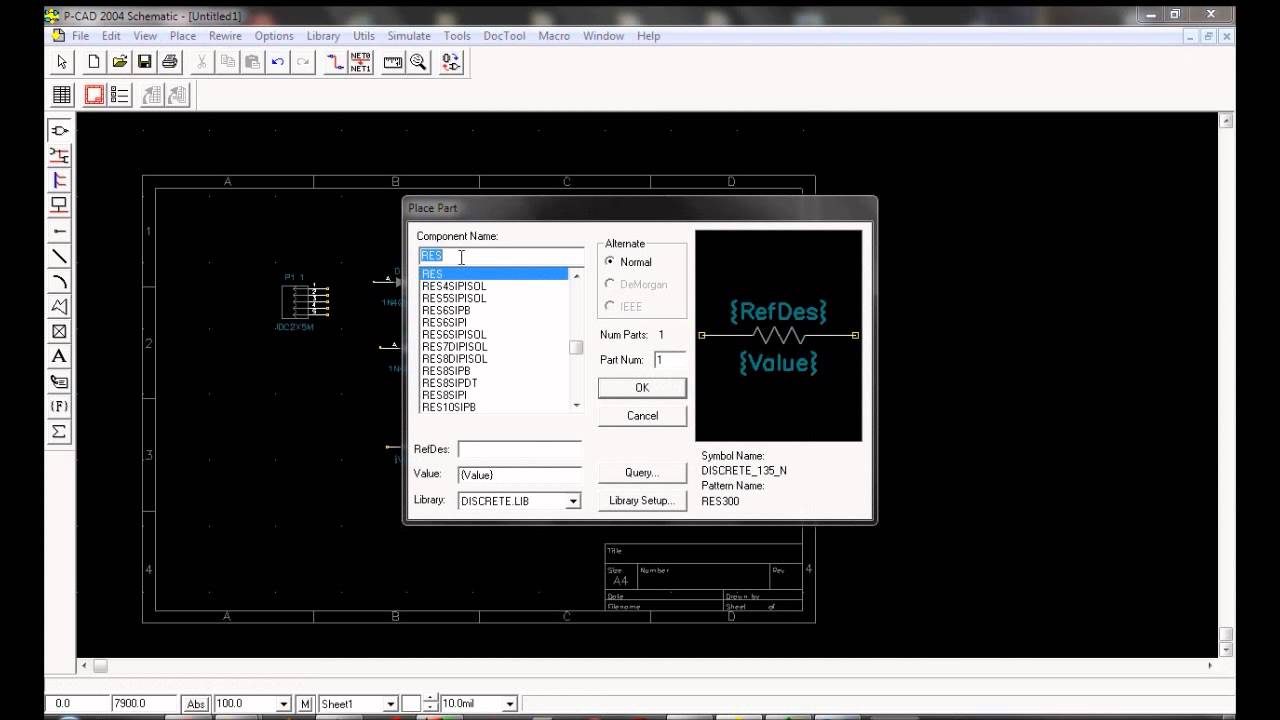
Task: Select RES7DIPISOL in the component list
Action: tap(494, 346)
